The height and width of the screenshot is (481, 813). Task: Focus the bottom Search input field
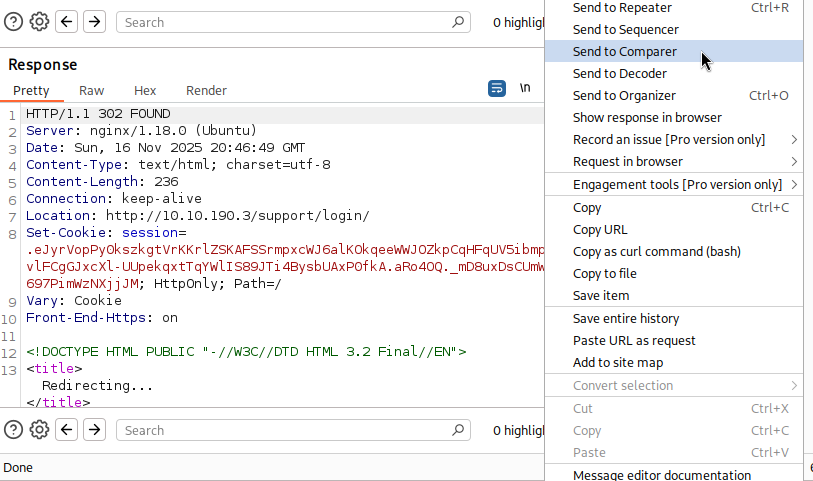pos(293,430)
